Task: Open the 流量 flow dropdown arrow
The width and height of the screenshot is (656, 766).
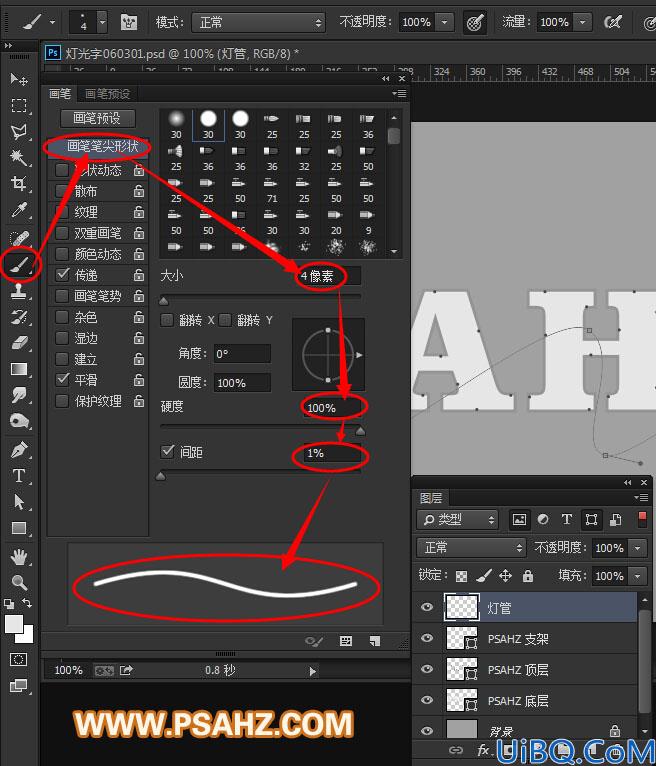Action: [582, 22]
